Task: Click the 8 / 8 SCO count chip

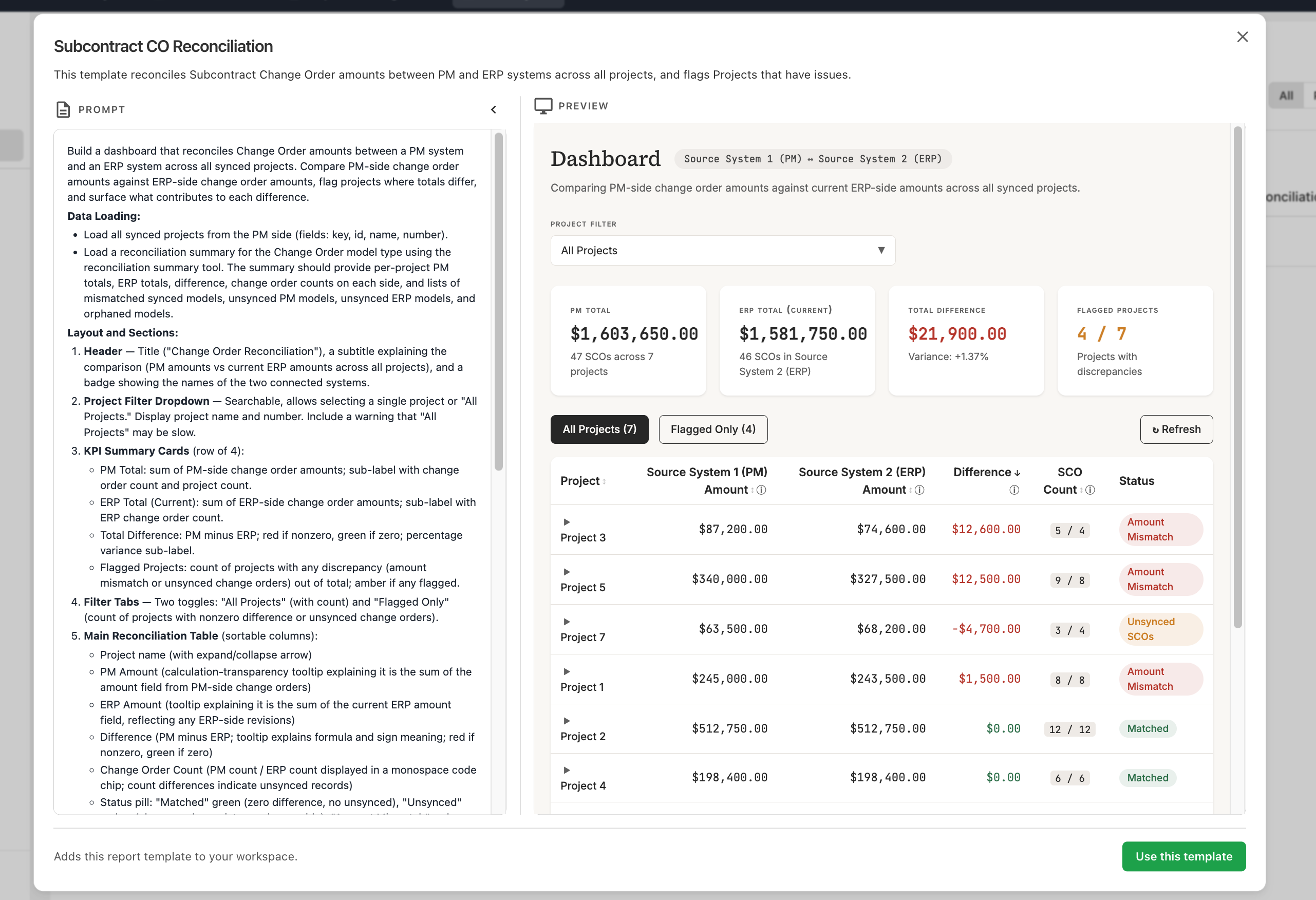Action: tap(1069, 680)
